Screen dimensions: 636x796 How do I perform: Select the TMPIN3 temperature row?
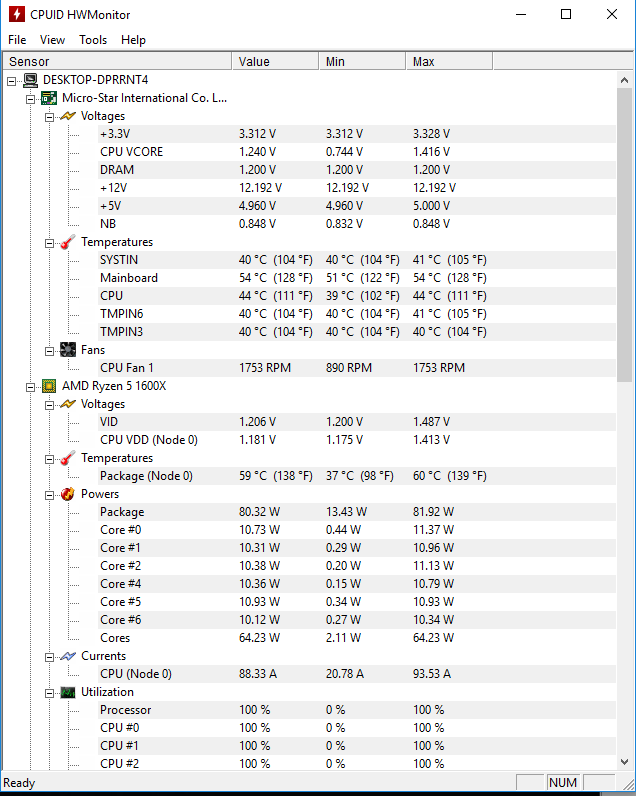pyautogui.click(x=357, y=332)
